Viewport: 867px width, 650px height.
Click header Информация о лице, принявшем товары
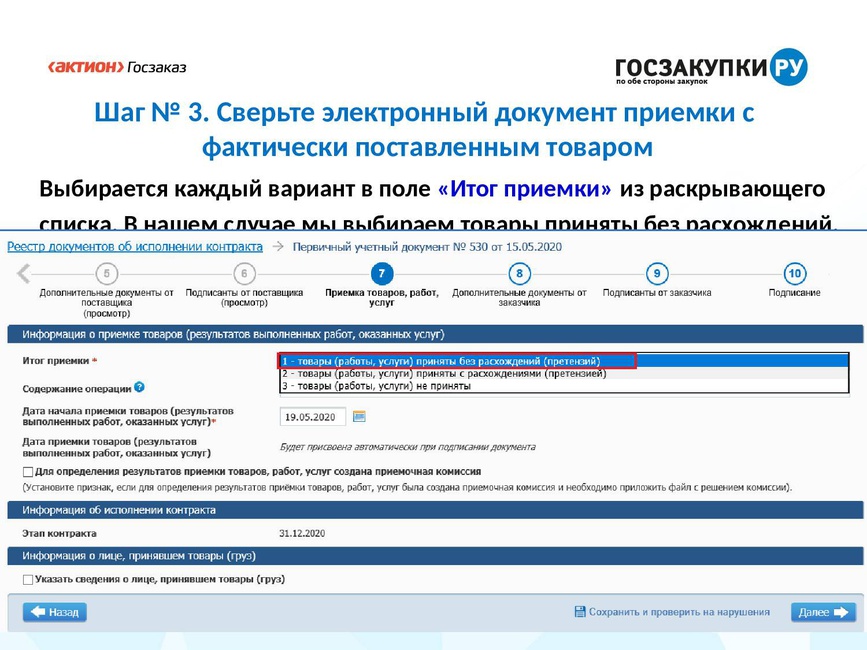435,556
